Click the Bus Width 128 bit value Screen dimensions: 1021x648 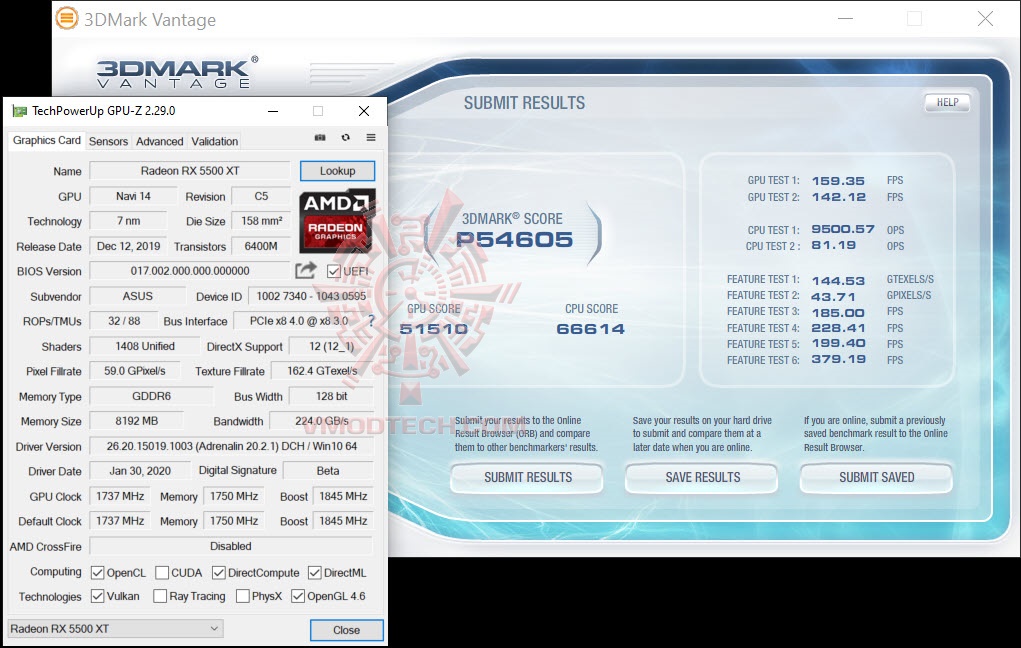pyautogui.click(x=331, y=396)
